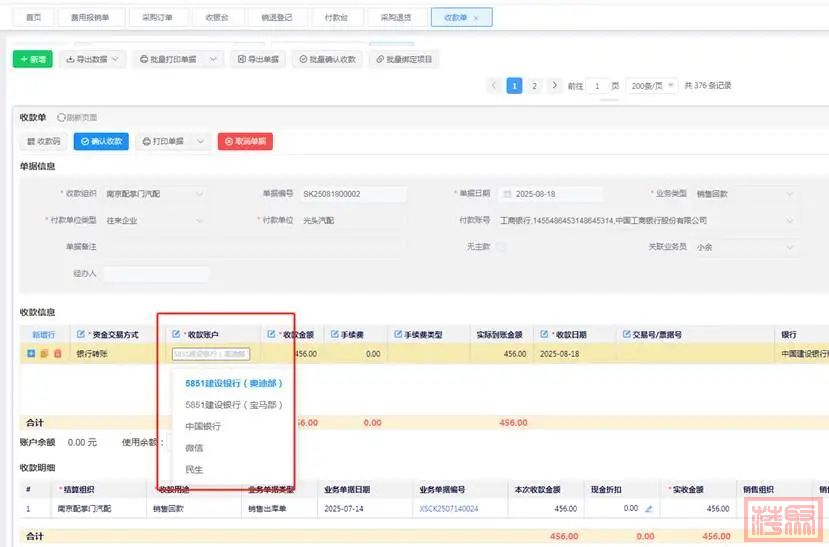Click the pencil edit icon beside 现金折扣
829x547 pixels.
(648, 509)
